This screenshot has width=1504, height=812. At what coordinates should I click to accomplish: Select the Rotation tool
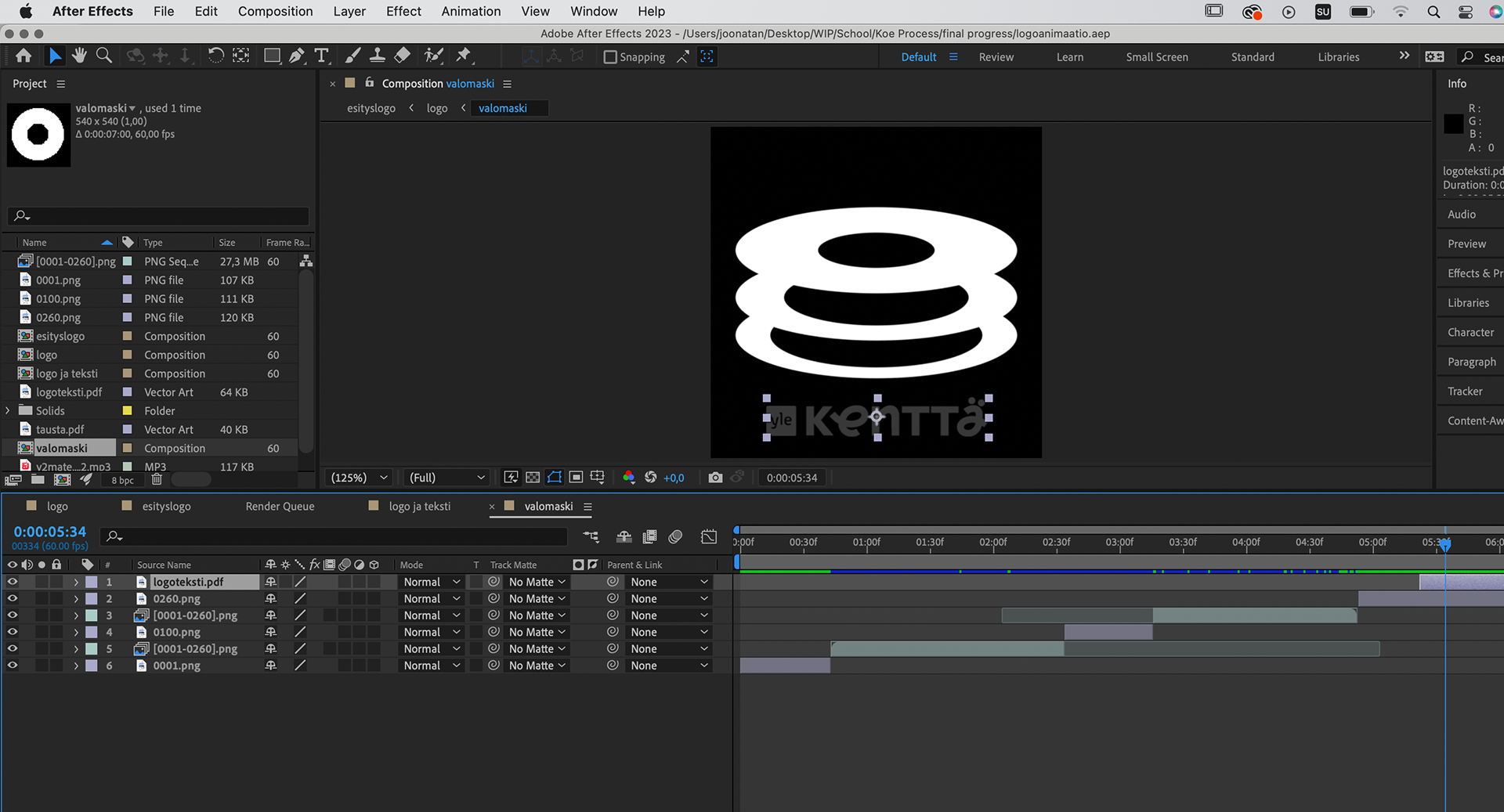[x=215, y=56]
